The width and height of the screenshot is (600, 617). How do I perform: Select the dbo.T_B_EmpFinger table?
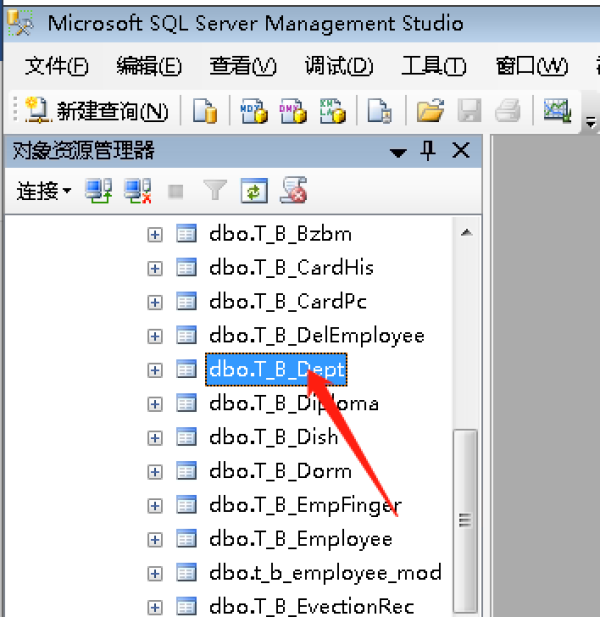[305, 505]
